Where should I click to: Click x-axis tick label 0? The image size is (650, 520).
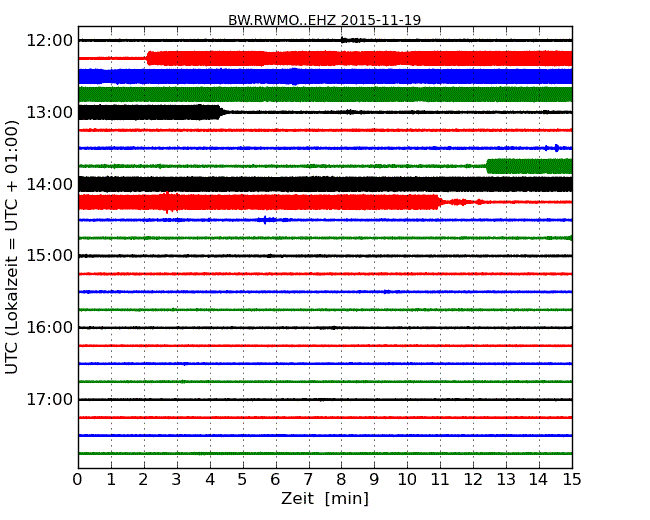[78, 479]
